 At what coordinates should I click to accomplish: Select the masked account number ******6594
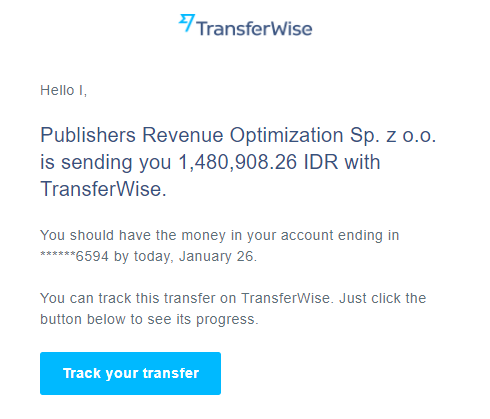74,256
